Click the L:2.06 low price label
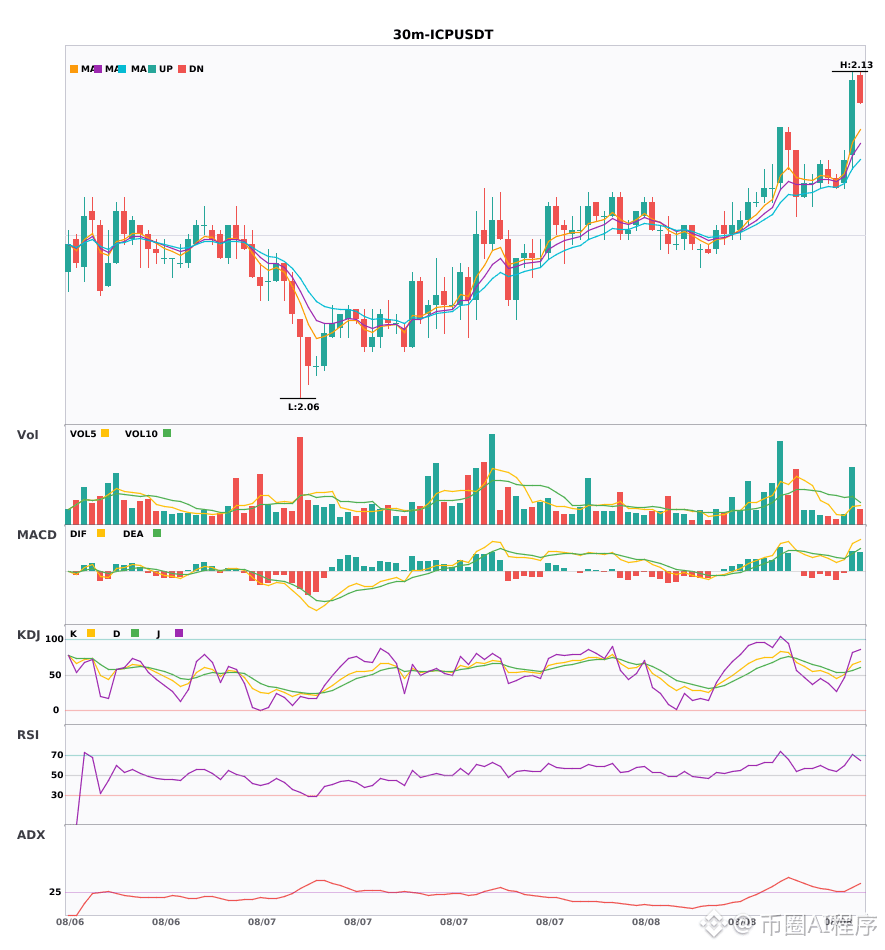The height and width of the screenshot is (950, 885). (303, 407)
